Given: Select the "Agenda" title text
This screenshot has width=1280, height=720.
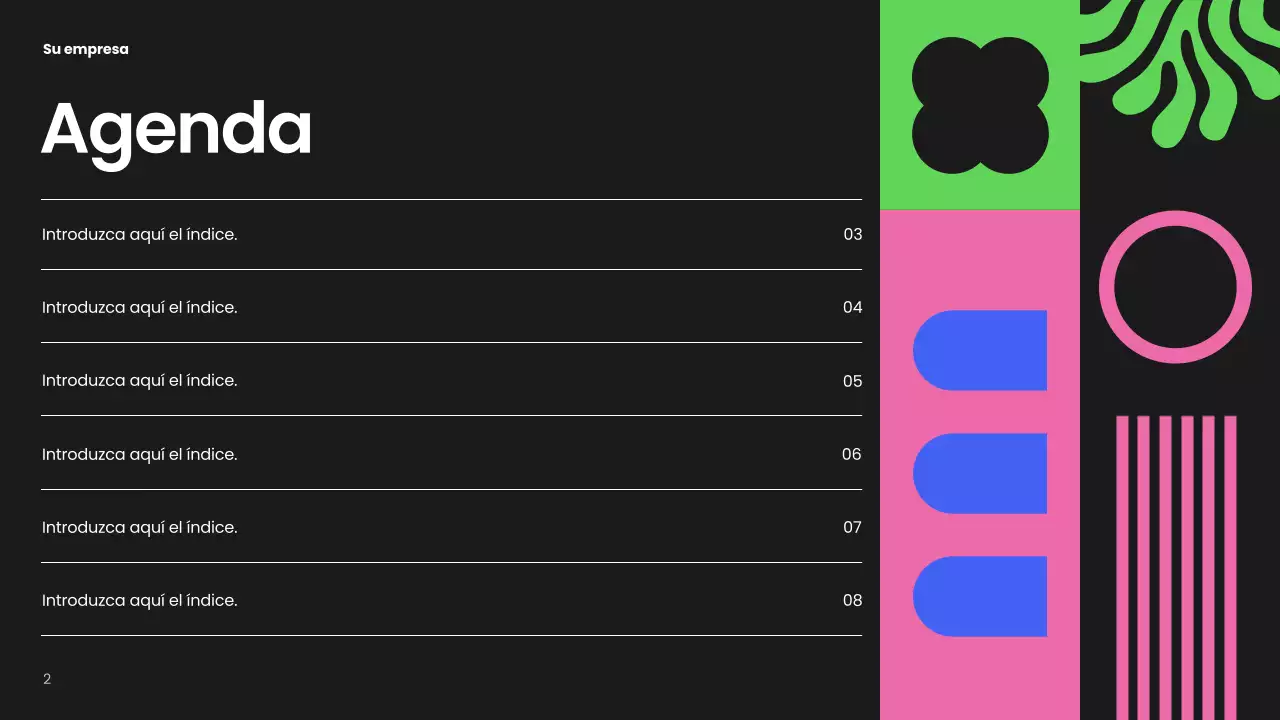Looking at the screenshot, I should 176,129.
